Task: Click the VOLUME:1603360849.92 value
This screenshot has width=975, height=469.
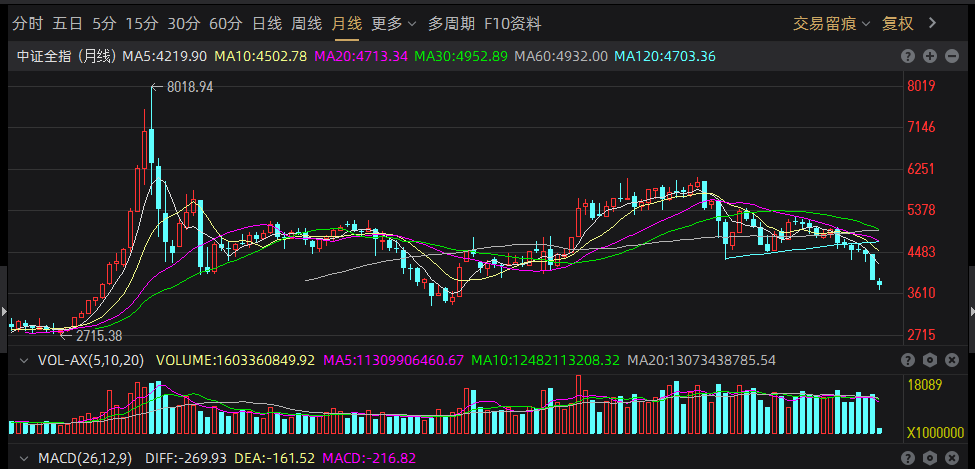Action: (x=236, y=360)
